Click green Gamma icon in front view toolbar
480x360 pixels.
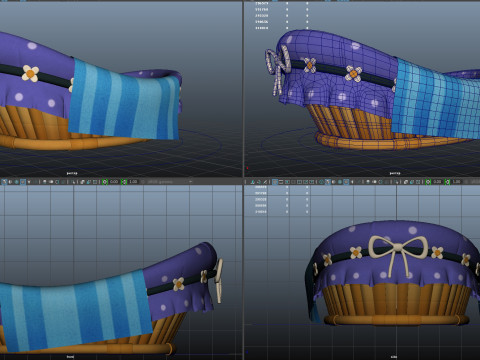pyautogui.click(x=124, y=182)
